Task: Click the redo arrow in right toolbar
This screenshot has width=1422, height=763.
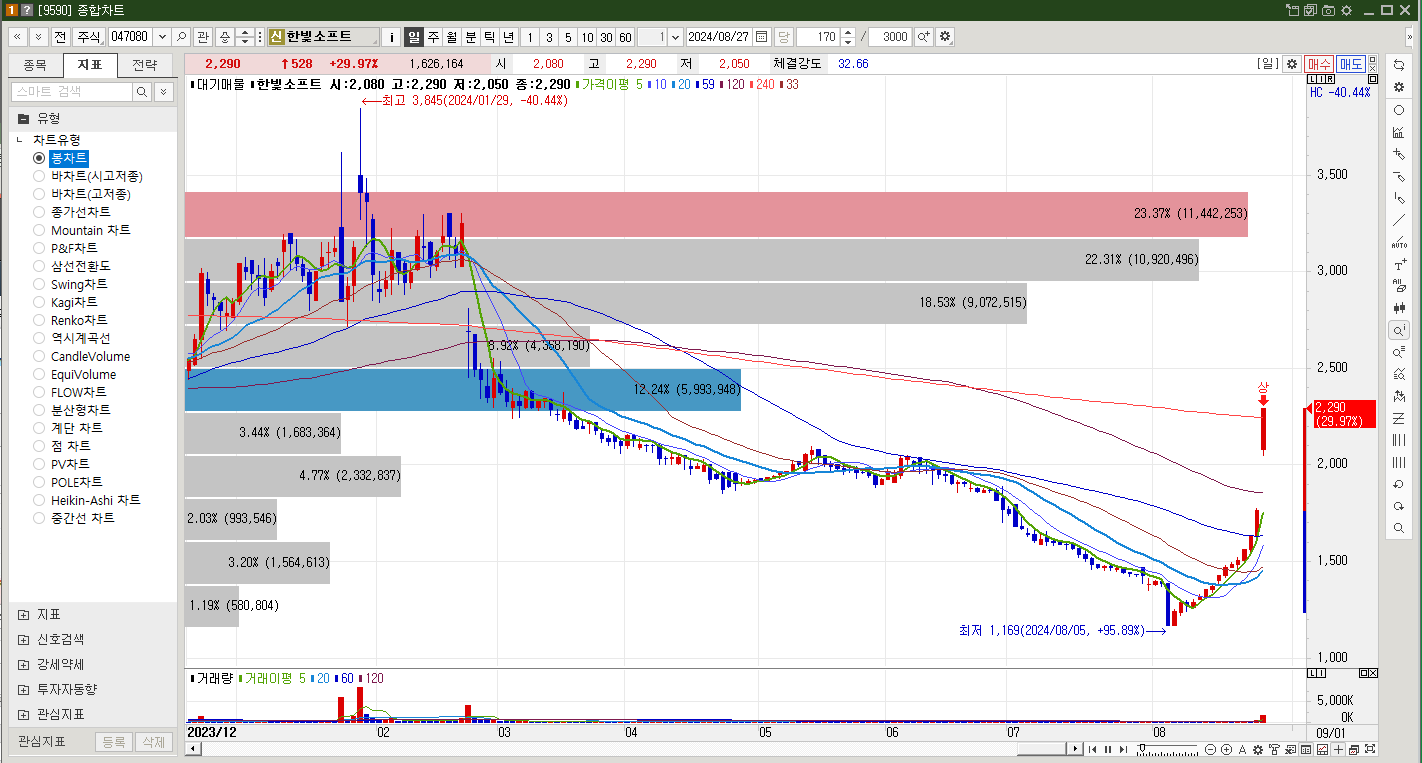Action: tap(1399, 506)
